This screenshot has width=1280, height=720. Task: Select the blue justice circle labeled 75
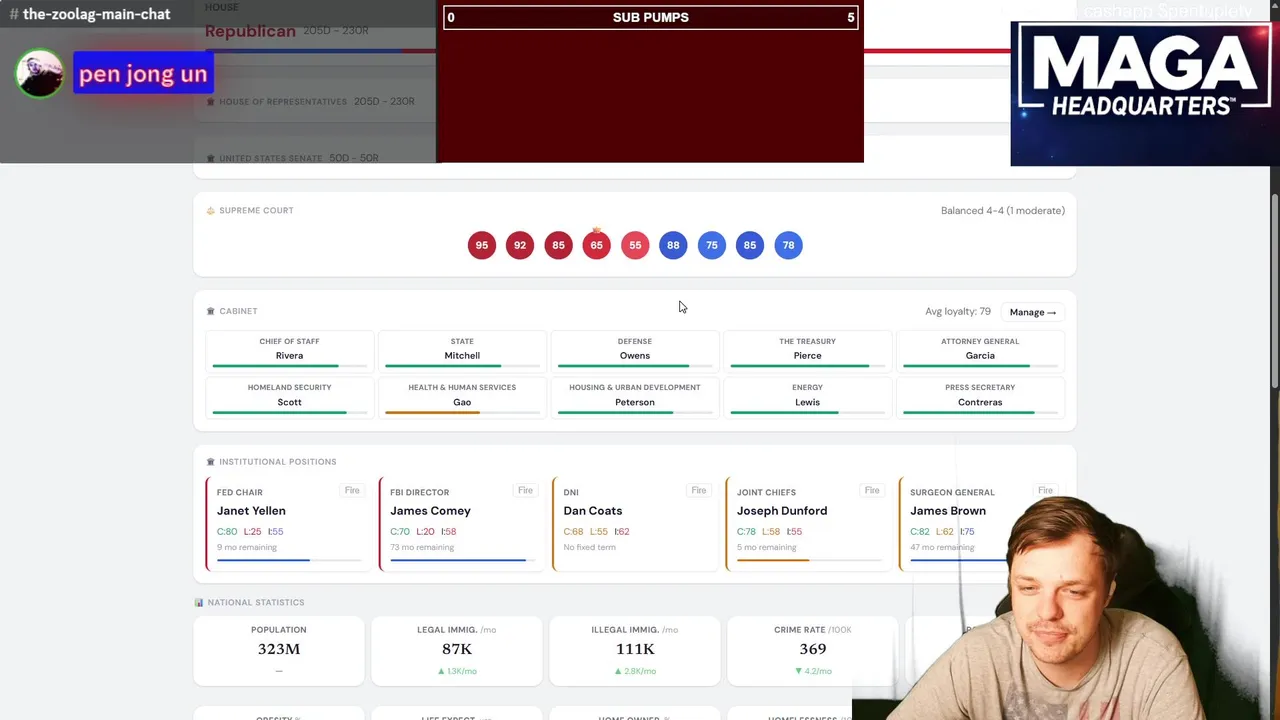click(712, 245)
